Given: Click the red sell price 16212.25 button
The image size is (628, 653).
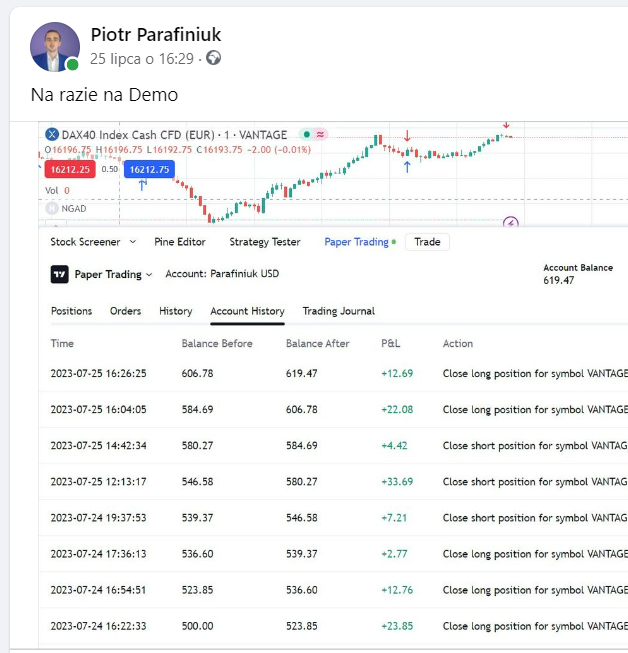Looking at the screenshot, I should pos(69,169).
